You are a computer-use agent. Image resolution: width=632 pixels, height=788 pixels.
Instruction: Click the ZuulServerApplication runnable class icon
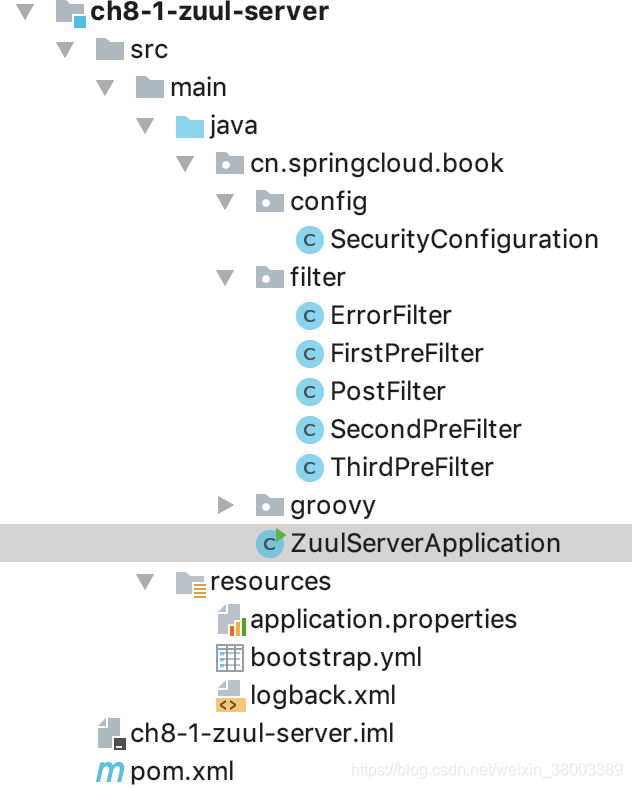271,543
